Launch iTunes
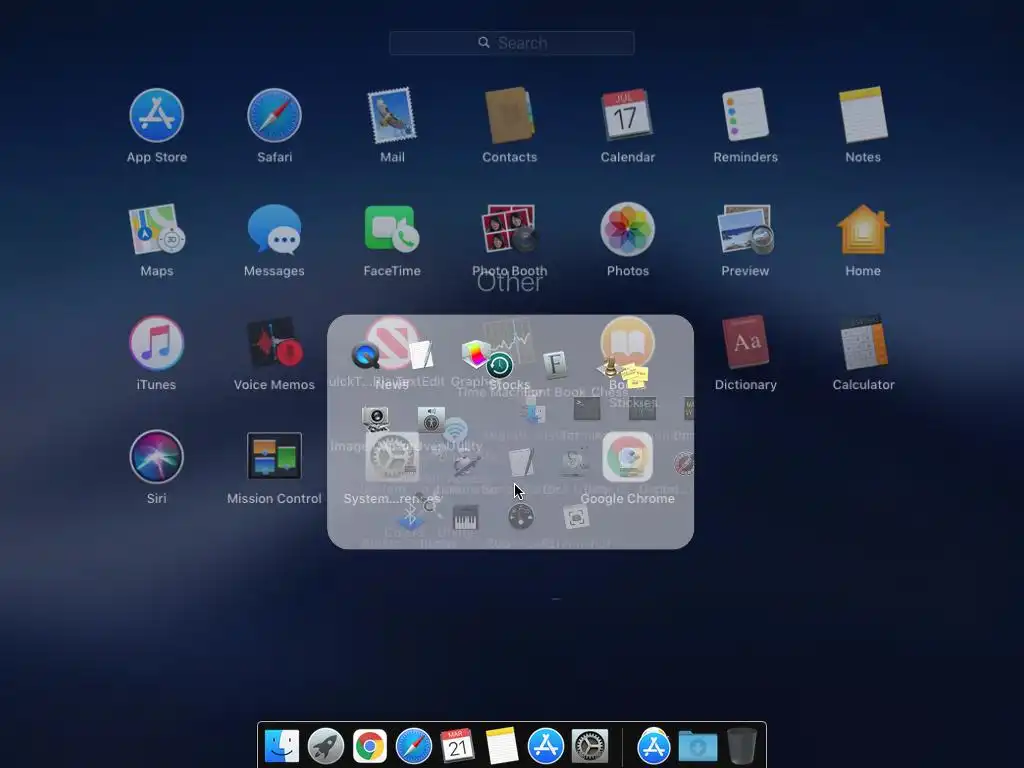The height and width of the screenshot is (768, 1024). [156, 343]
